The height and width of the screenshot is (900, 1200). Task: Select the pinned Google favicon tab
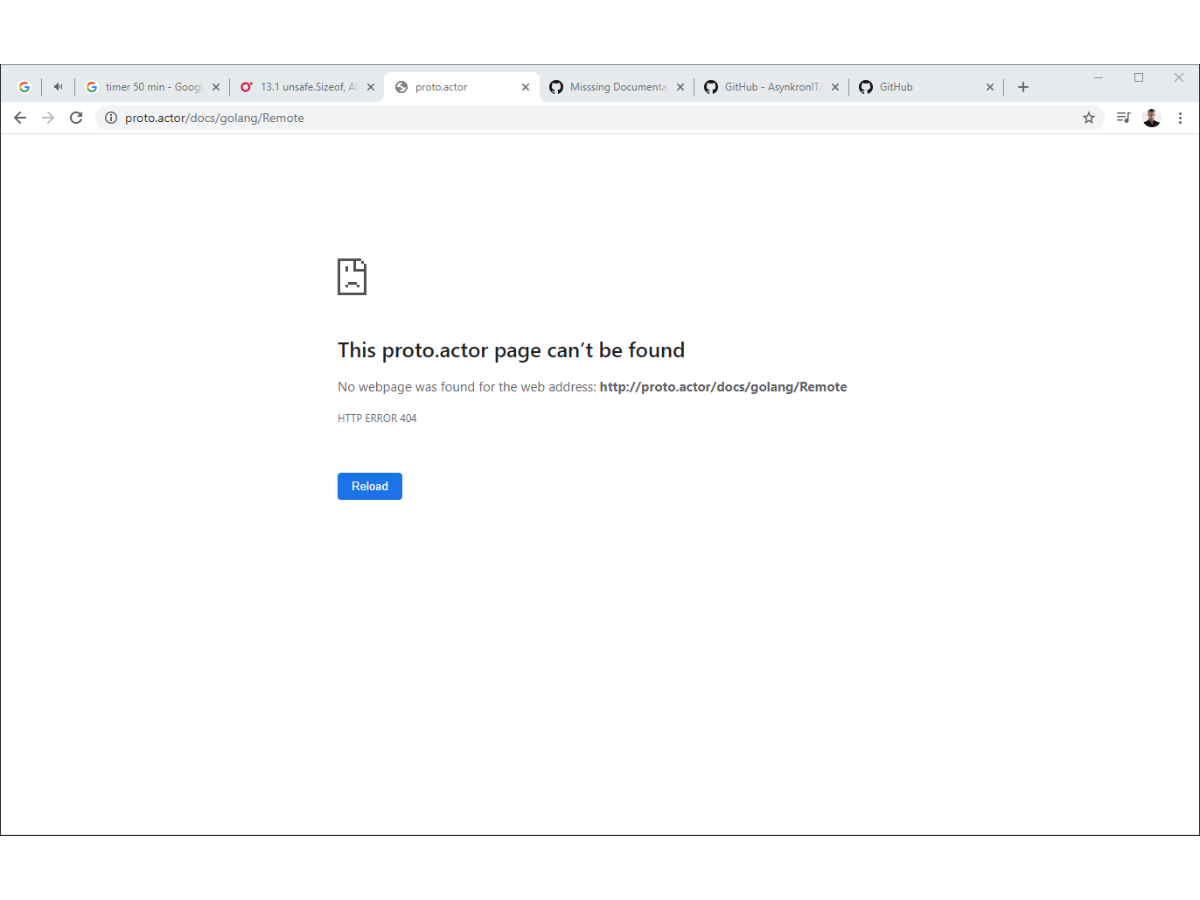[24, 87]
